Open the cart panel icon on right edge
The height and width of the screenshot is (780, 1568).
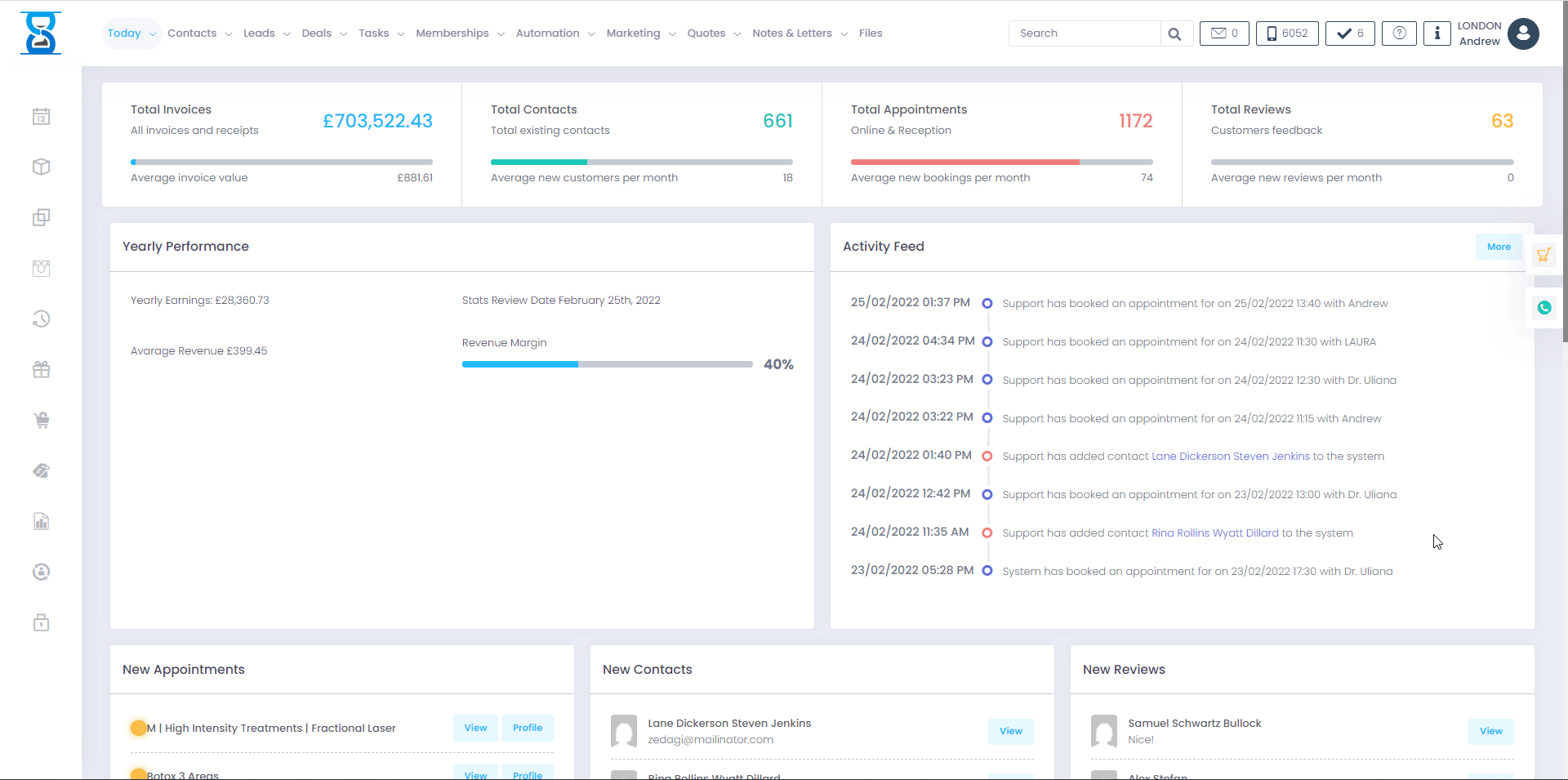(x=1544, y=254)
